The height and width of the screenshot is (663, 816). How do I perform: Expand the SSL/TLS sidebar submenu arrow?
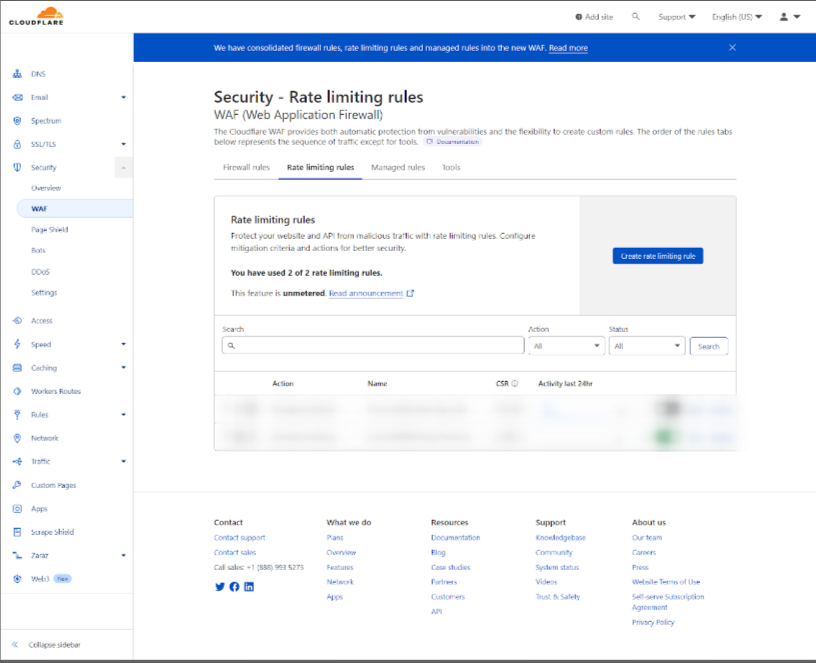point(123,144)
